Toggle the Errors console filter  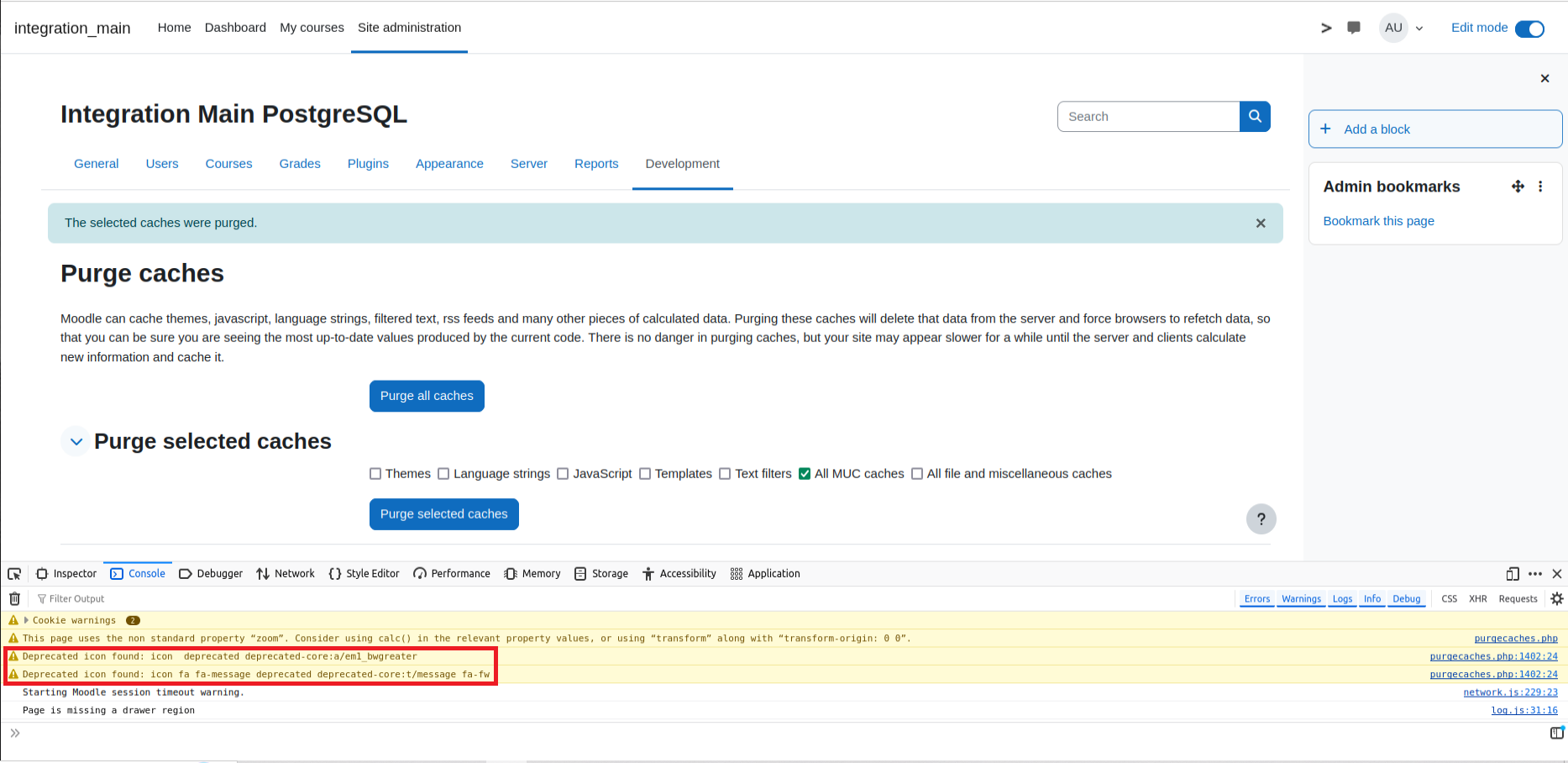1257,599
